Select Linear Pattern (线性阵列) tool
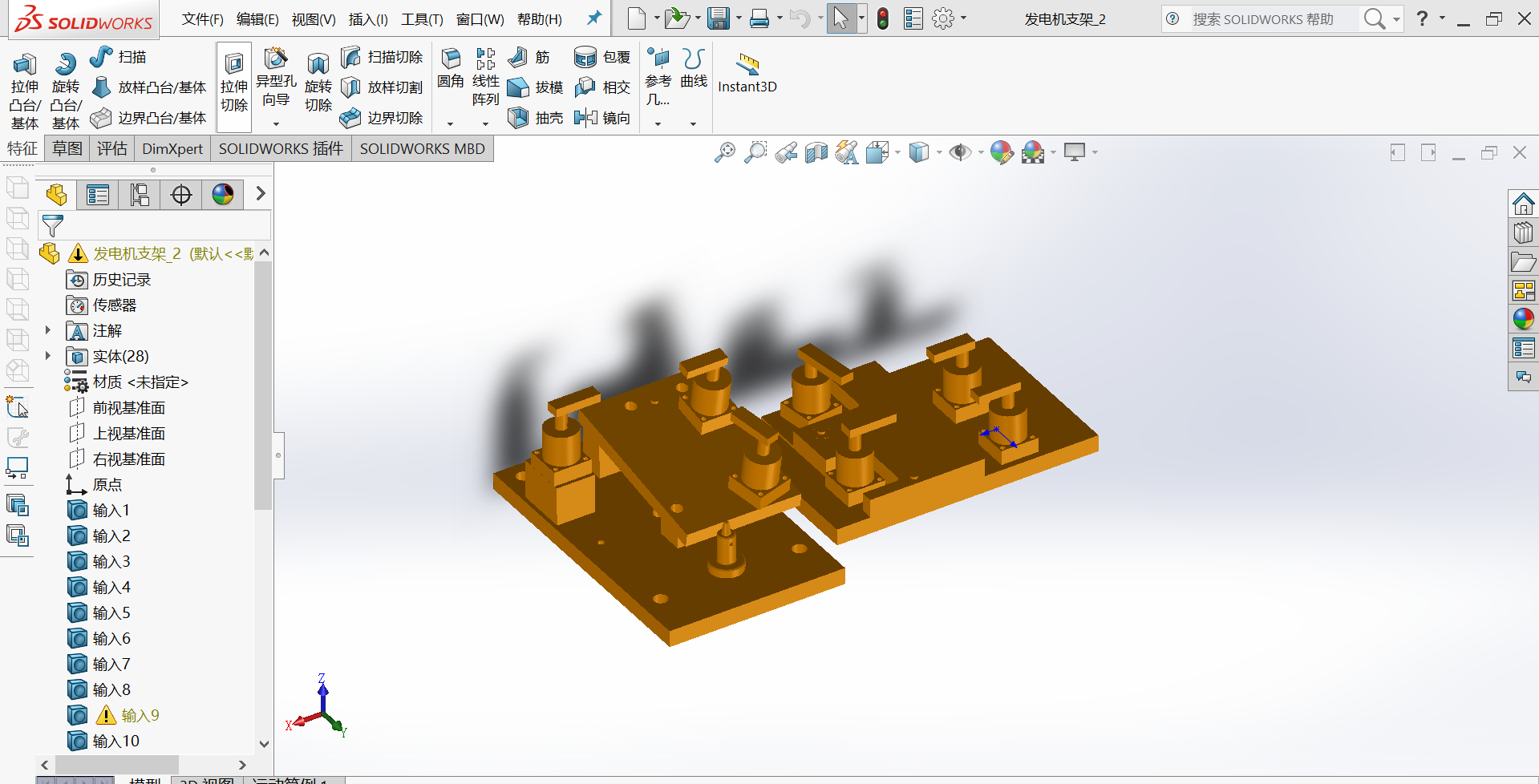This screenshot has height=784, width=1539. [x=485, y=77]
